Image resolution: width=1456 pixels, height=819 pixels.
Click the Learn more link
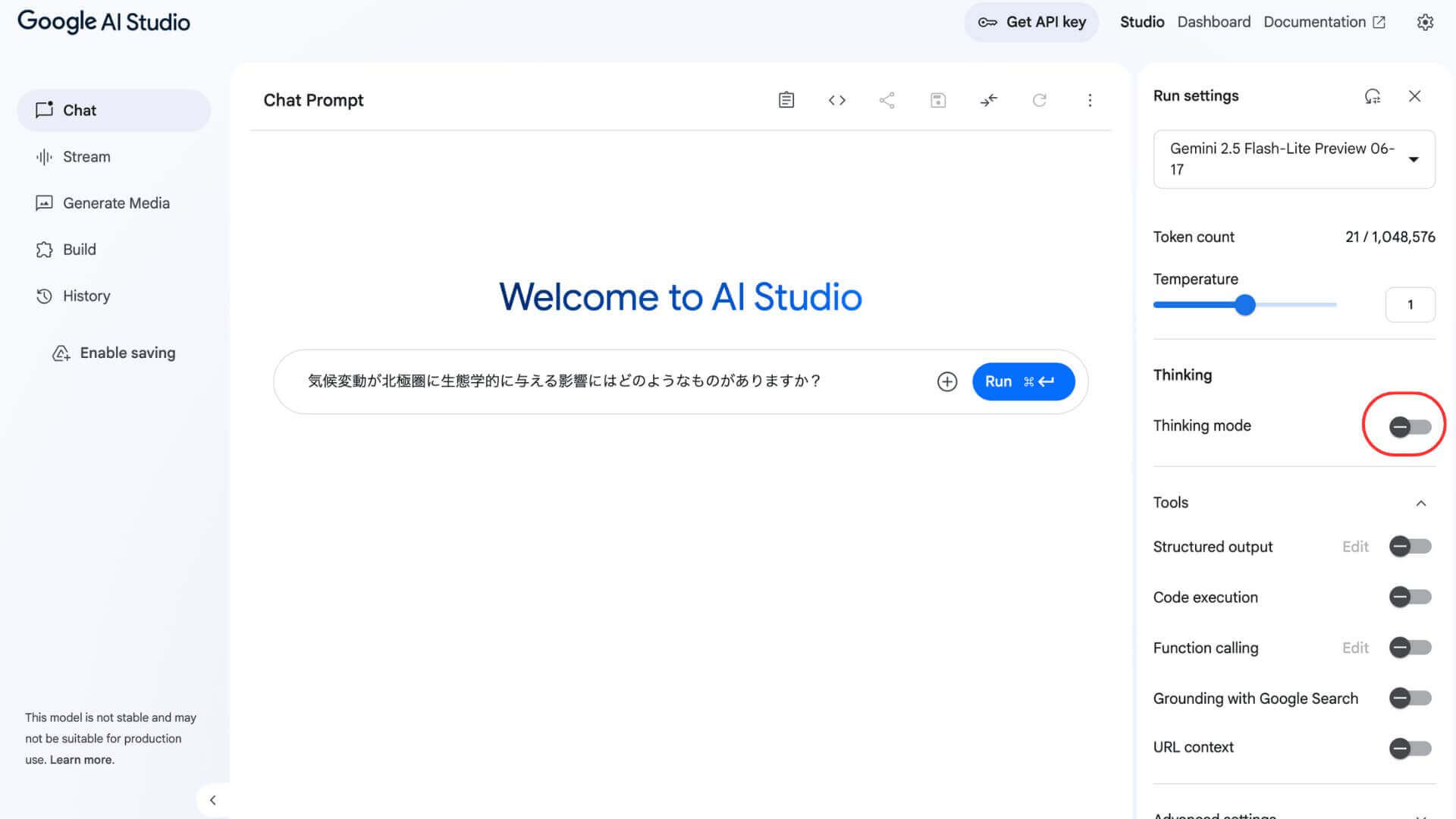[82, 760]
